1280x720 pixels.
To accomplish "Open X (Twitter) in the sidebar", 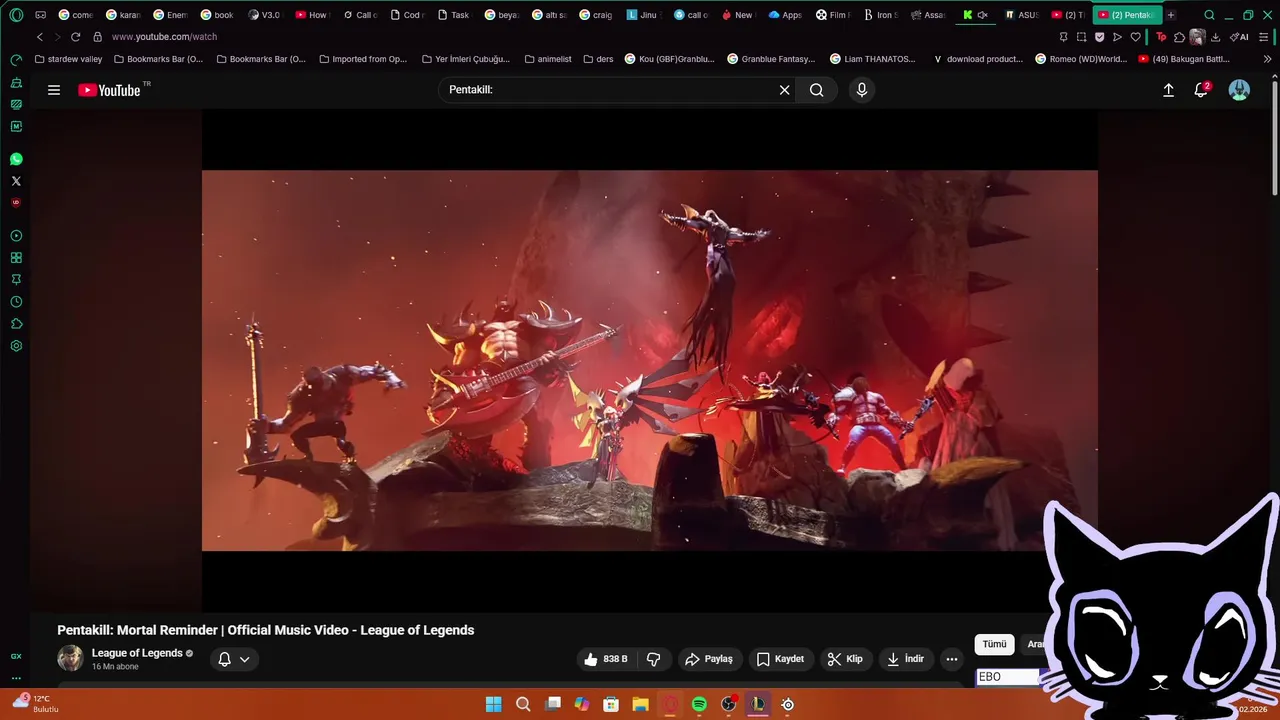I will coord(16,181).
